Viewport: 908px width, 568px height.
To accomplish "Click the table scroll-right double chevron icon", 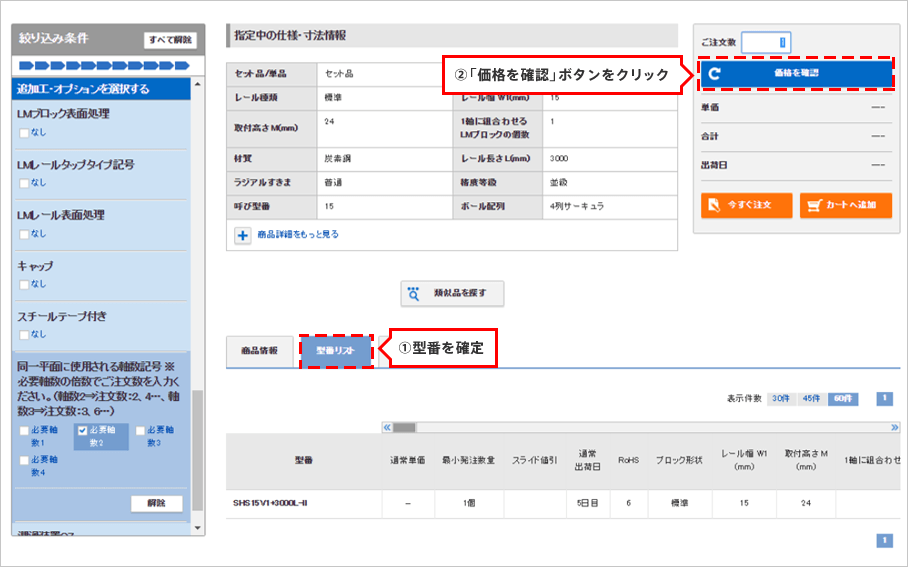I will tap(895, 427).
